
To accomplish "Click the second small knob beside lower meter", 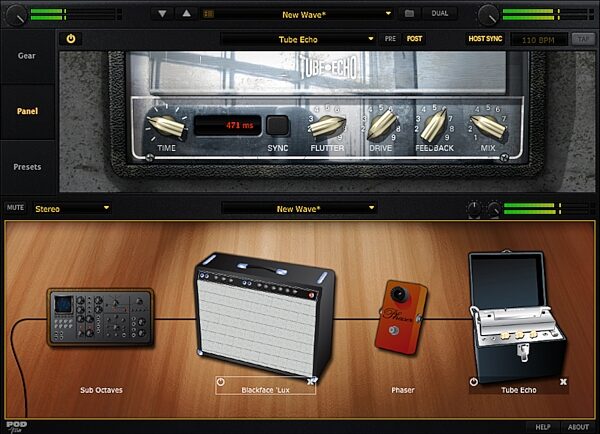I will pos(494,209).
